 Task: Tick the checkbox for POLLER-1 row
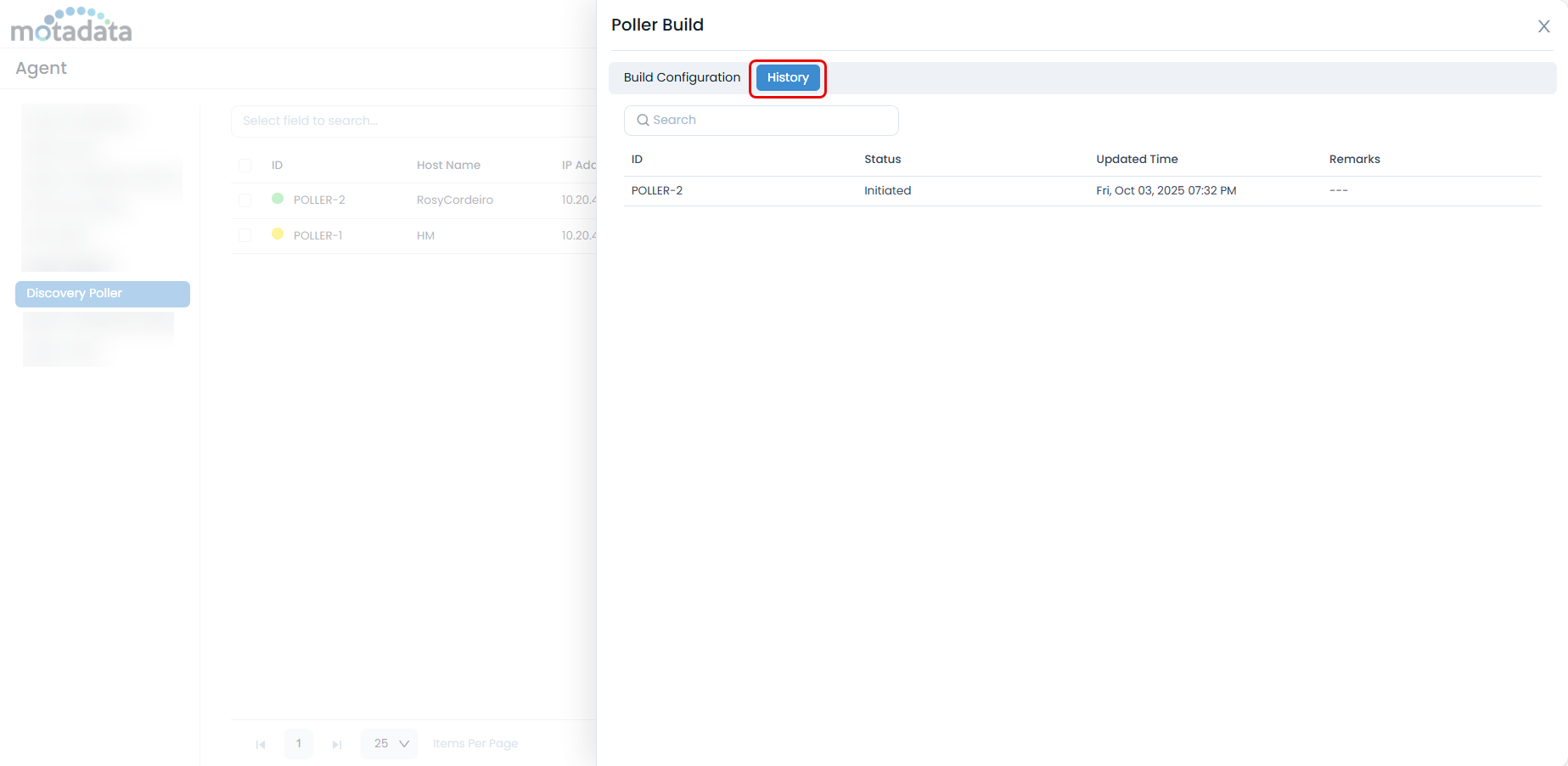pos(245,235)
